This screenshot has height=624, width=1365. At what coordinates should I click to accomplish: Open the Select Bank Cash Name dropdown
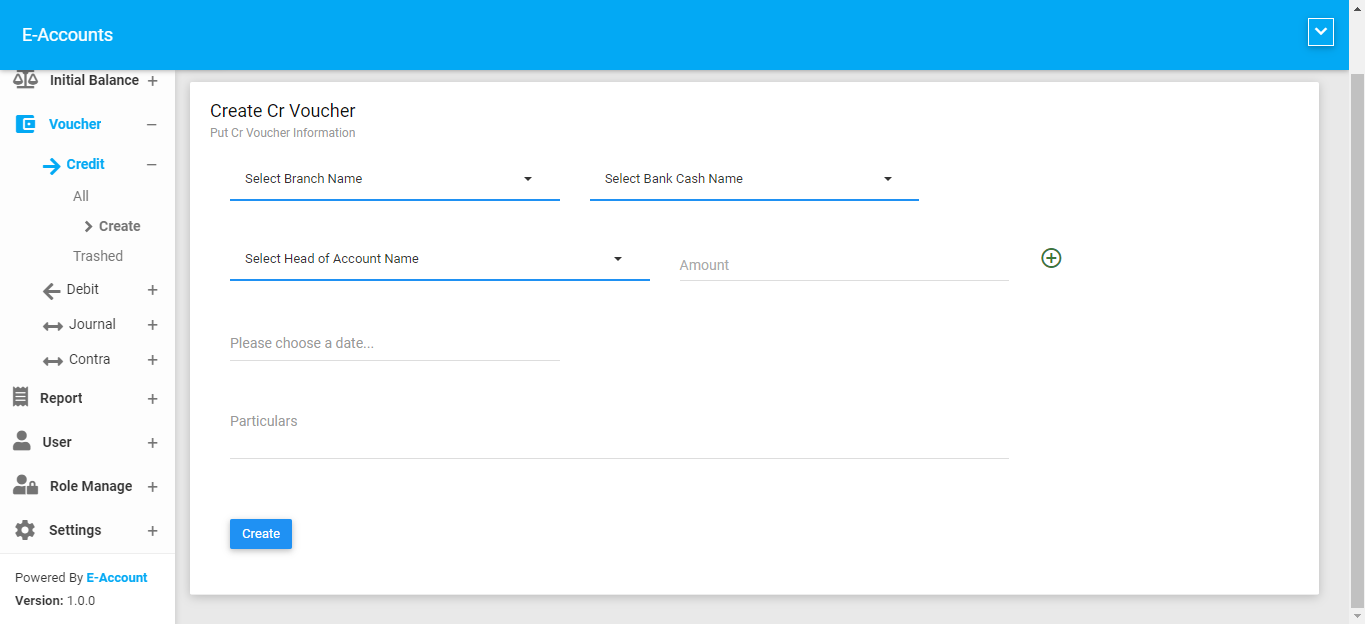tap(753, 179)
